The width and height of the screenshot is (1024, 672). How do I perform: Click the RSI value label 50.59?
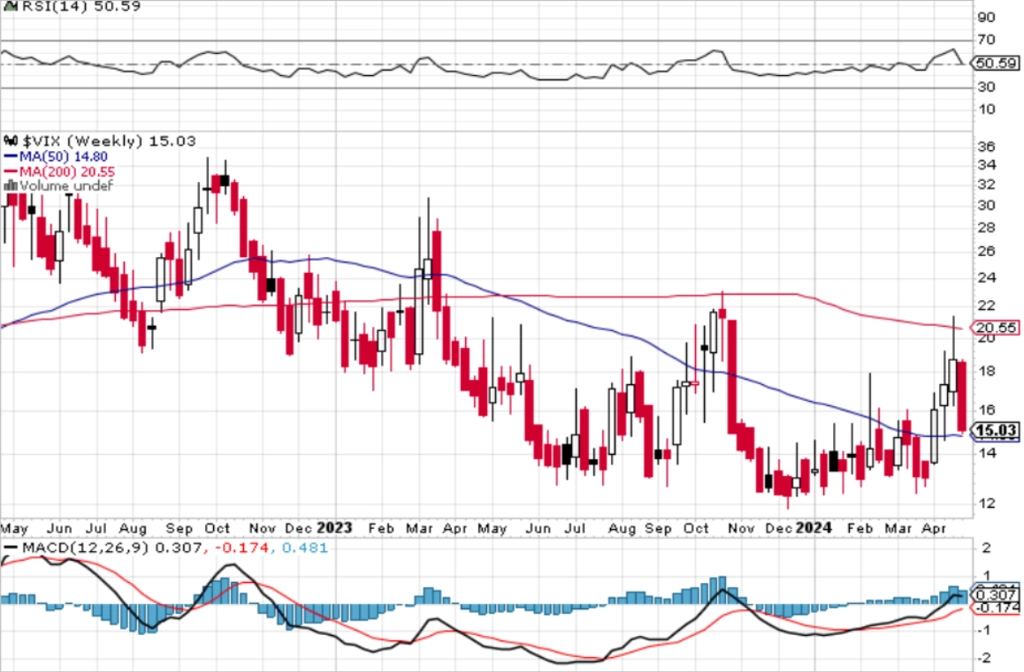(995, 63)
